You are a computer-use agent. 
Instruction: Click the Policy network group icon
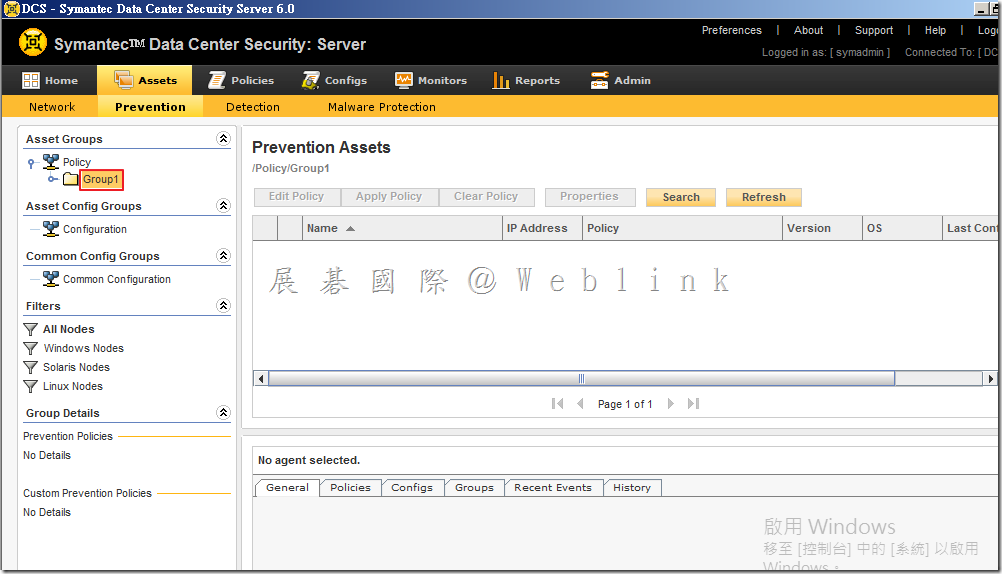[50, 162]
